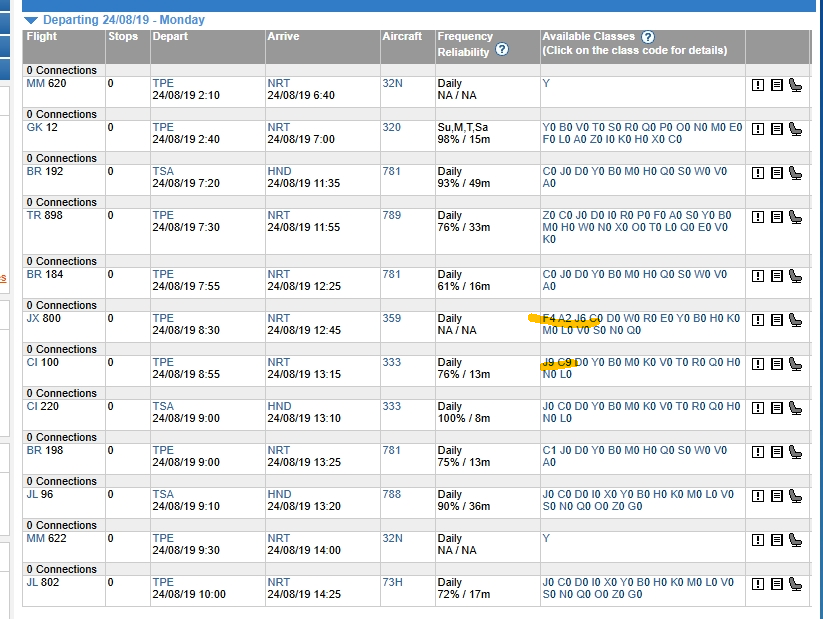
Task: Open details list icon for JL 802
Action: 777,584
